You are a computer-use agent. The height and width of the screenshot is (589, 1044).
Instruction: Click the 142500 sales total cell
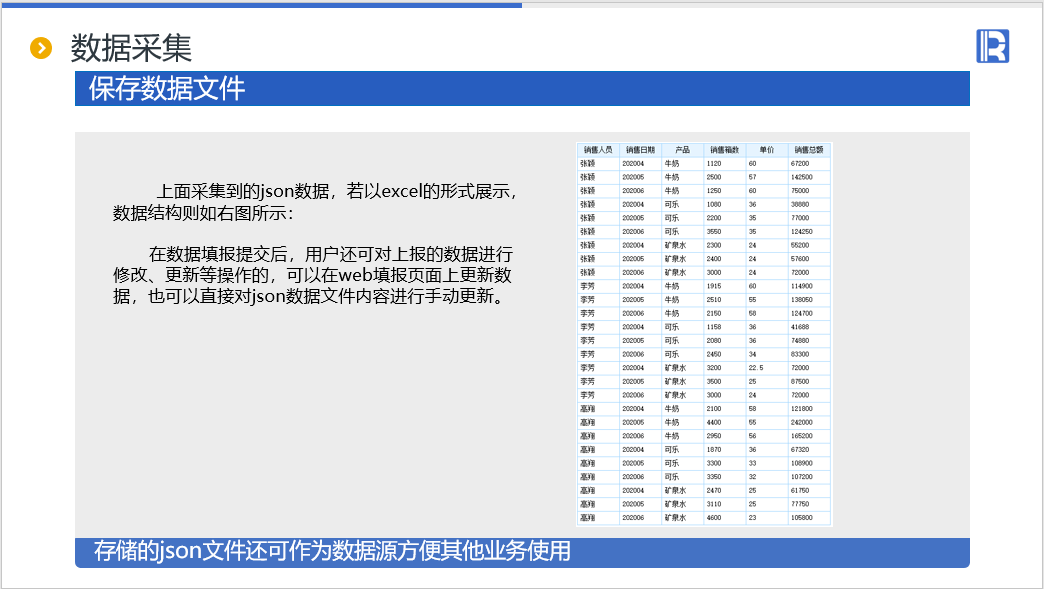[x=801, y=177]
